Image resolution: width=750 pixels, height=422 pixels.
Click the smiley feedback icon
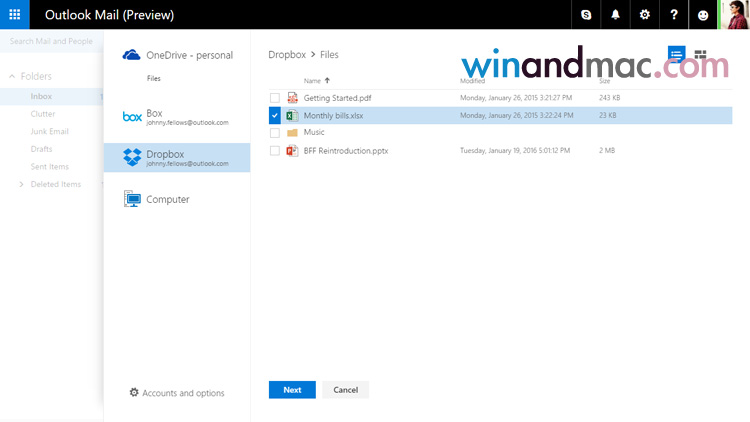pos(703,15)
